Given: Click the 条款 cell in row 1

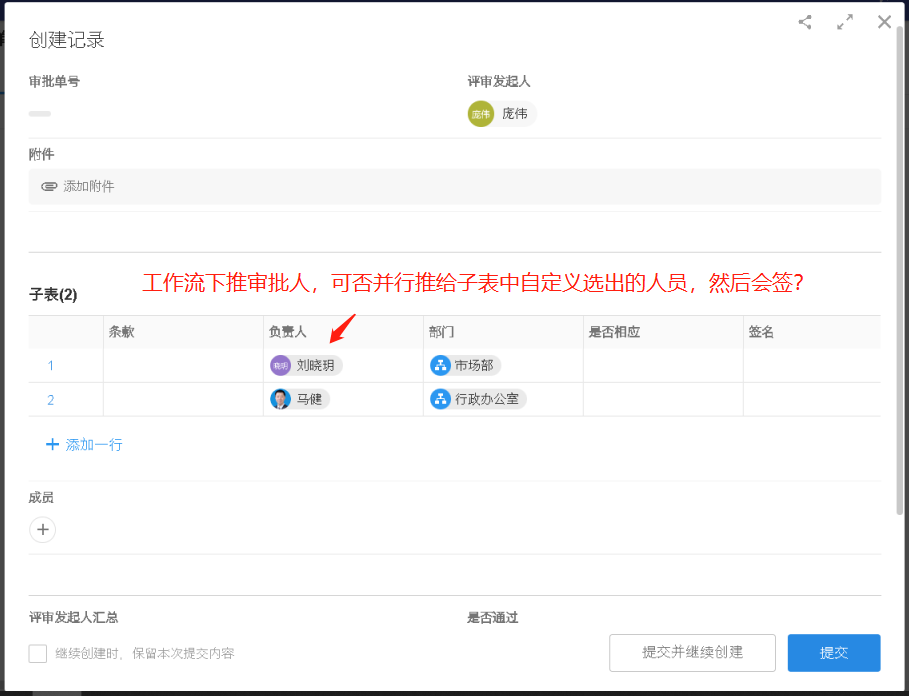Looking at the screenshot, I should point(183,365).
